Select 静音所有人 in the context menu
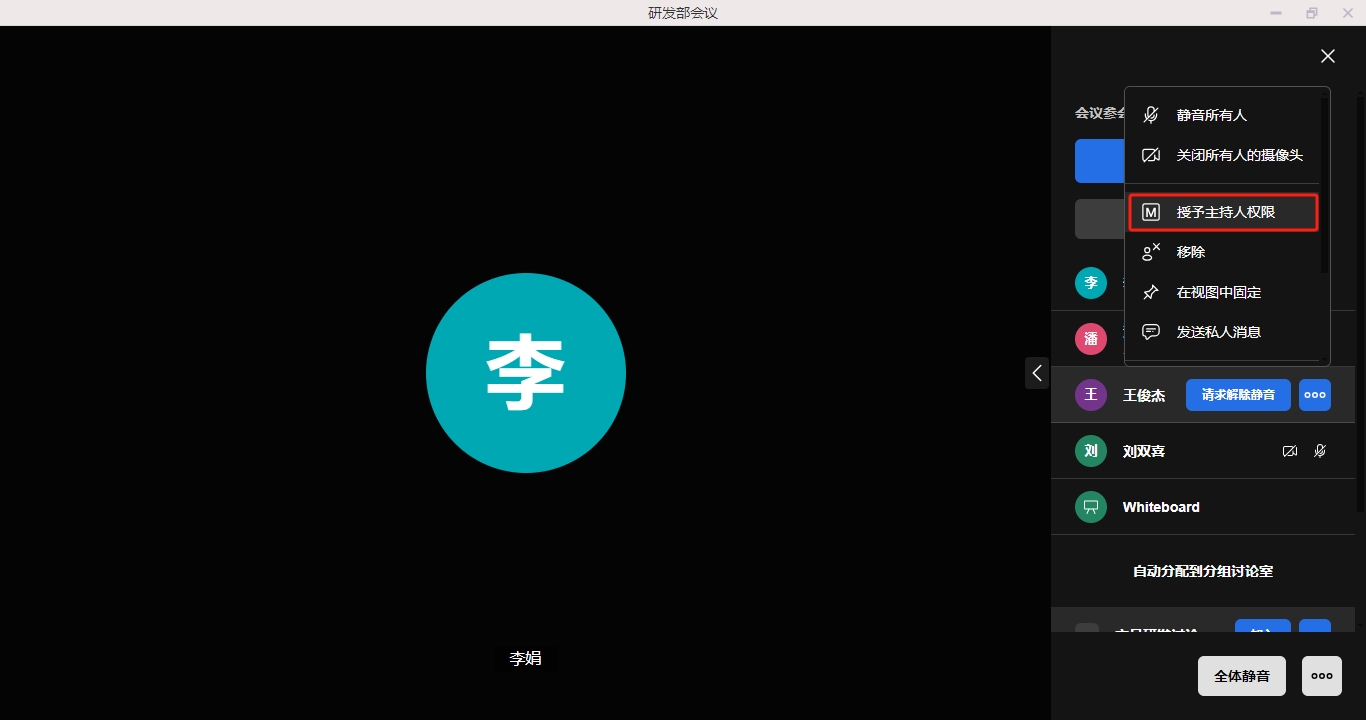Image resolution: width=1366 pixels, height=720 pixels. point(1211,115)
